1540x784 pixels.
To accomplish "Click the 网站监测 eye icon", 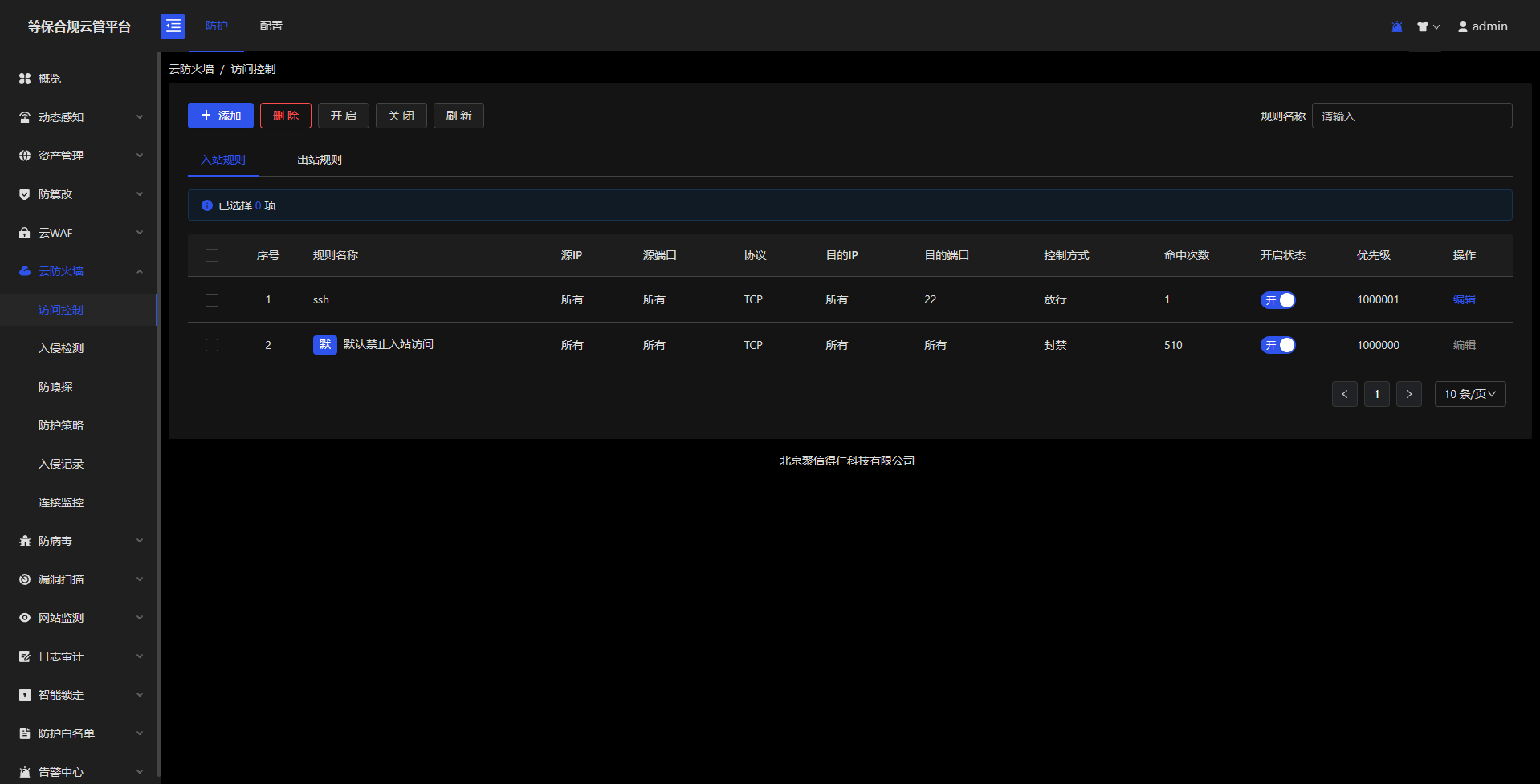I will (x=25, y=618).
